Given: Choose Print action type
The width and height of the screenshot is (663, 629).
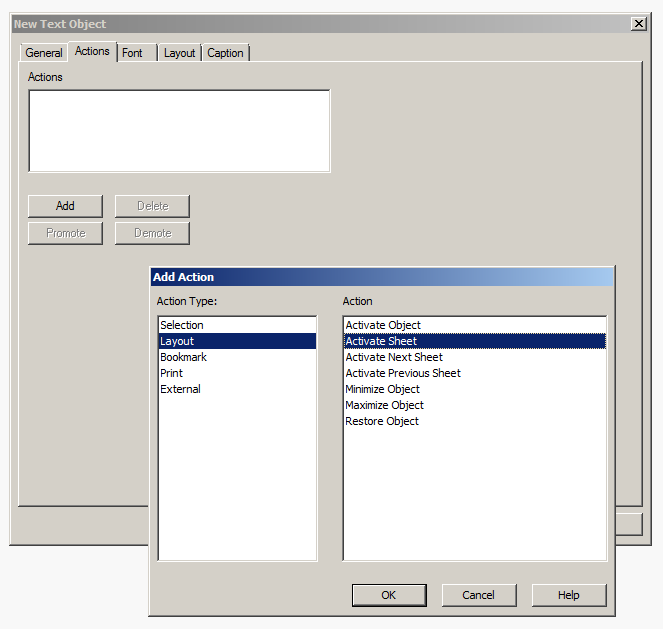Looking at the screenshot, I should pyautogui.click(x=237, y=373).
